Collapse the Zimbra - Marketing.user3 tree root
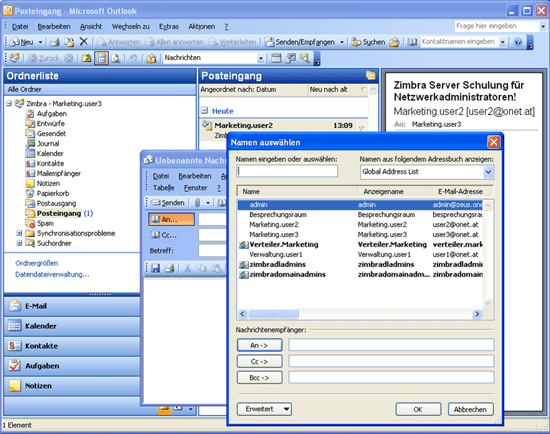Viewport: 550px width, 434px height. [9, 104]
